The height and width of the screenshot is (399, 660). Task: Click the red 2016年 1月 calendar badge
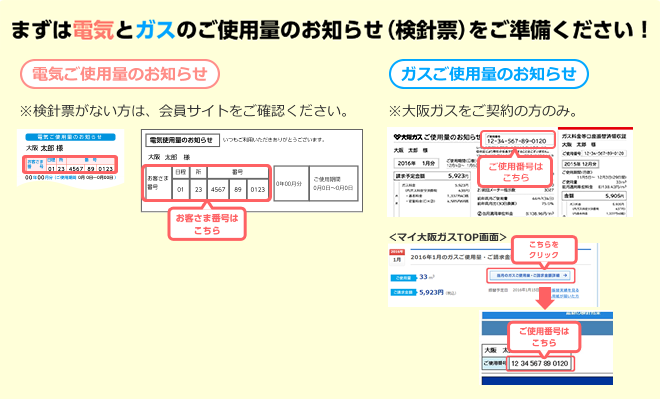pos(397,257)
